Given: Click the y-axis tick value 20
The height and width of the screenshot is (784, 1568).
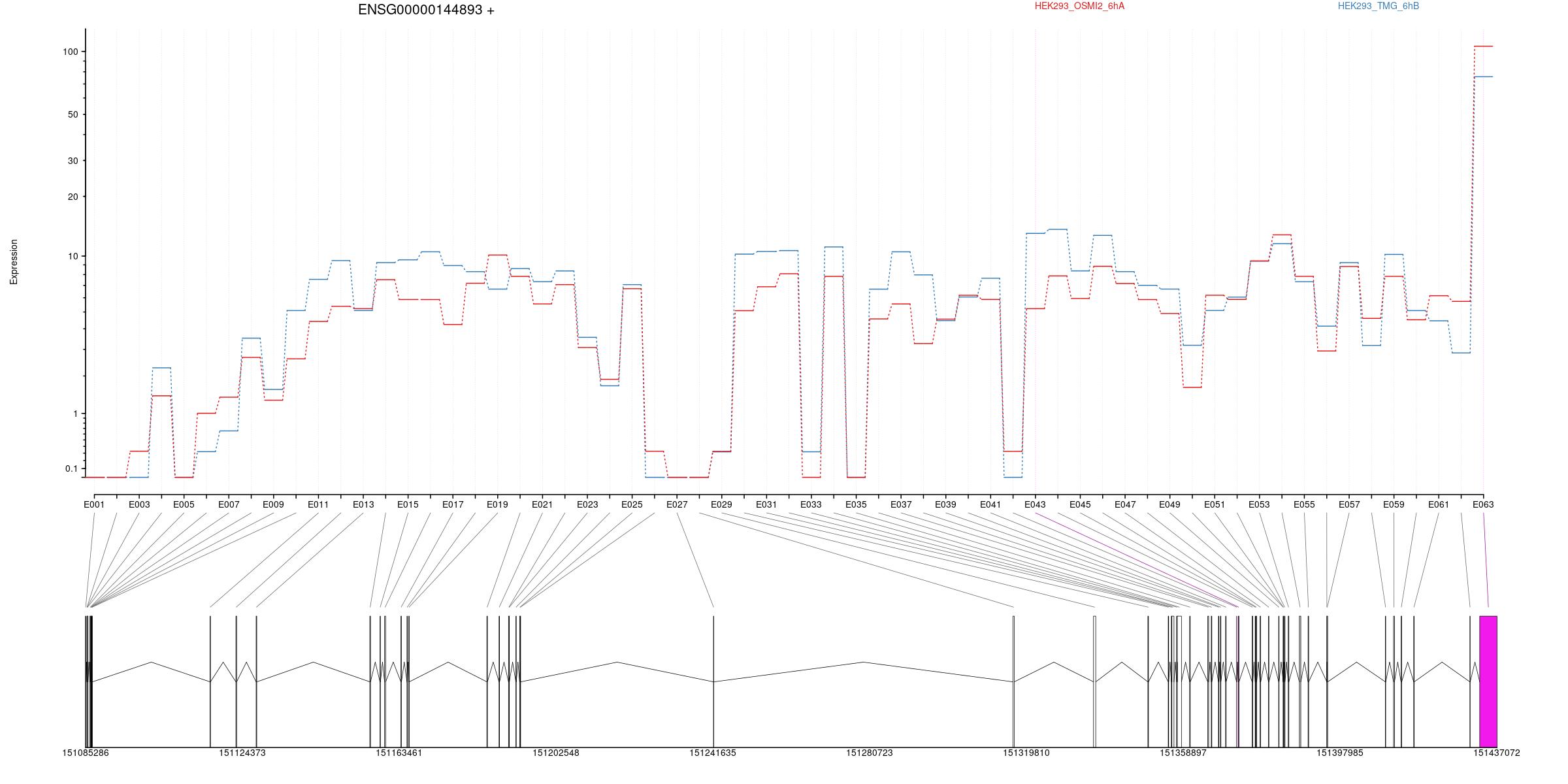Looking at the screenshot, I should (x=73, y=197).
